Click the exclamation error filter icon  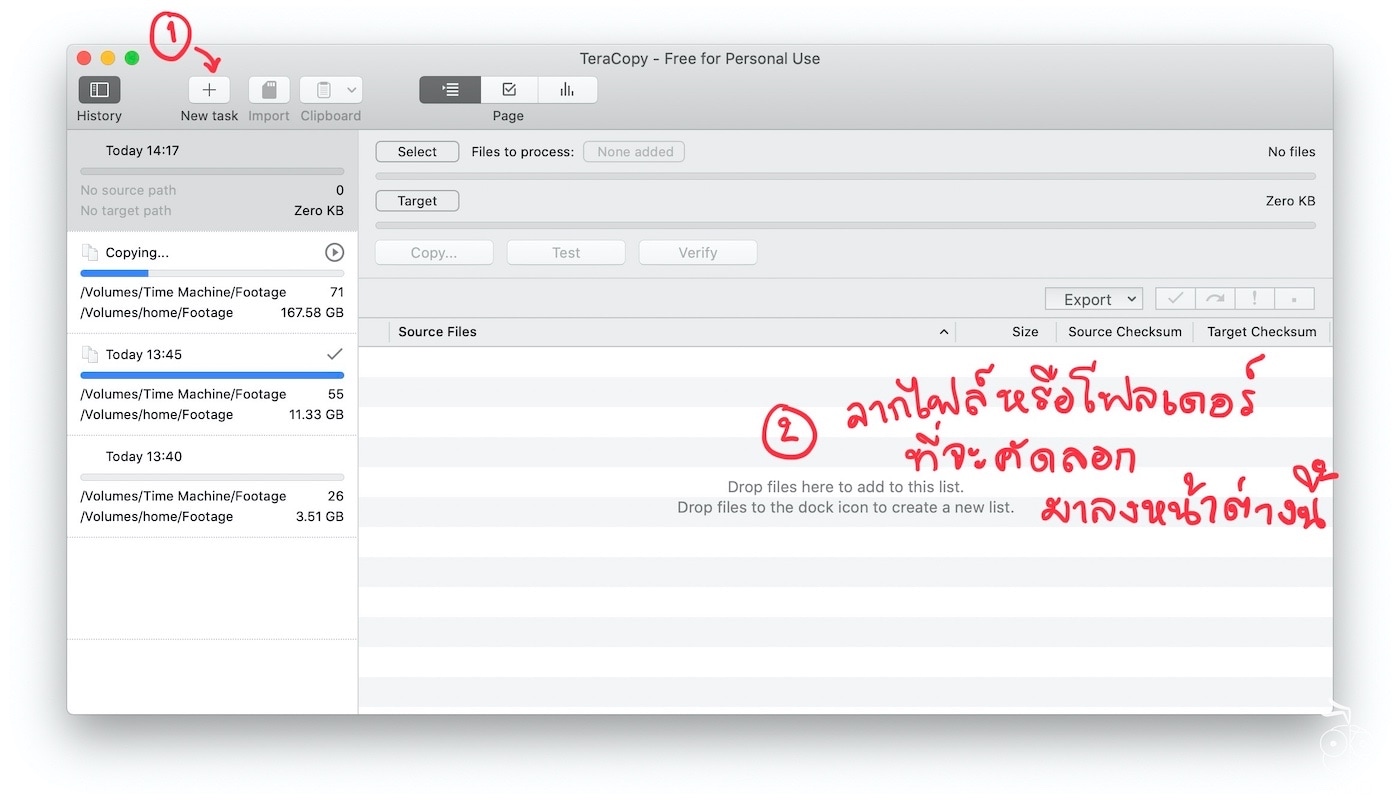[1254, 299]
